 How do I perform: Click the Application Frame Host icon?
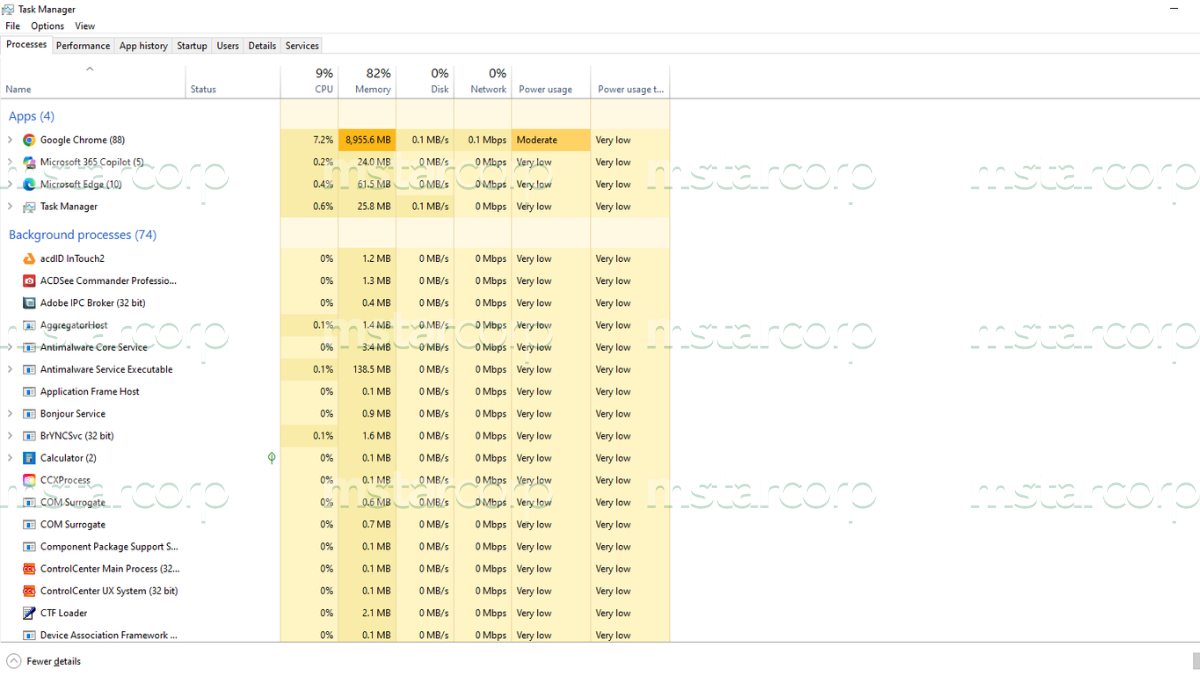(x=29, y=392)
